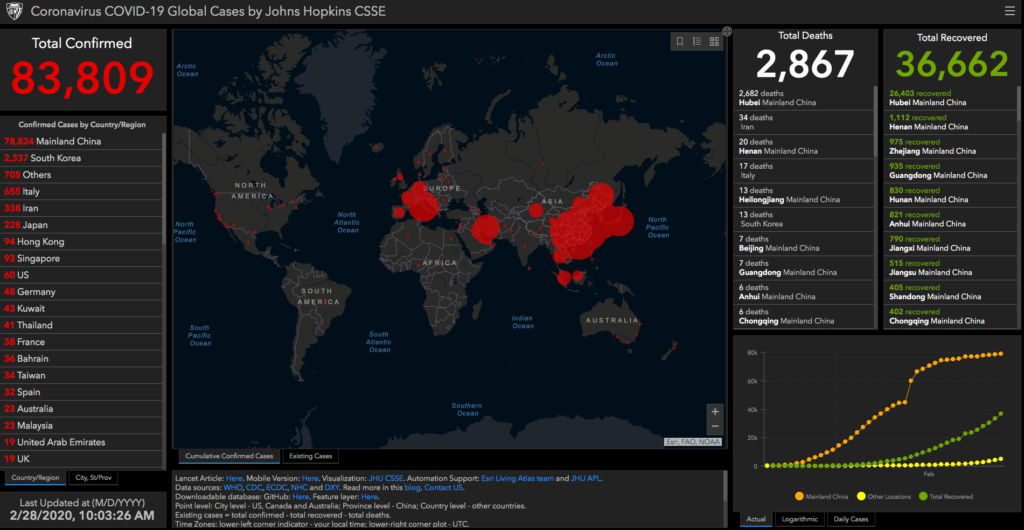Image resolution: width=1024 pixels, height=530 pixels.
Task: Toggle Other Locations series in chart legend
Action: point(883,497)
